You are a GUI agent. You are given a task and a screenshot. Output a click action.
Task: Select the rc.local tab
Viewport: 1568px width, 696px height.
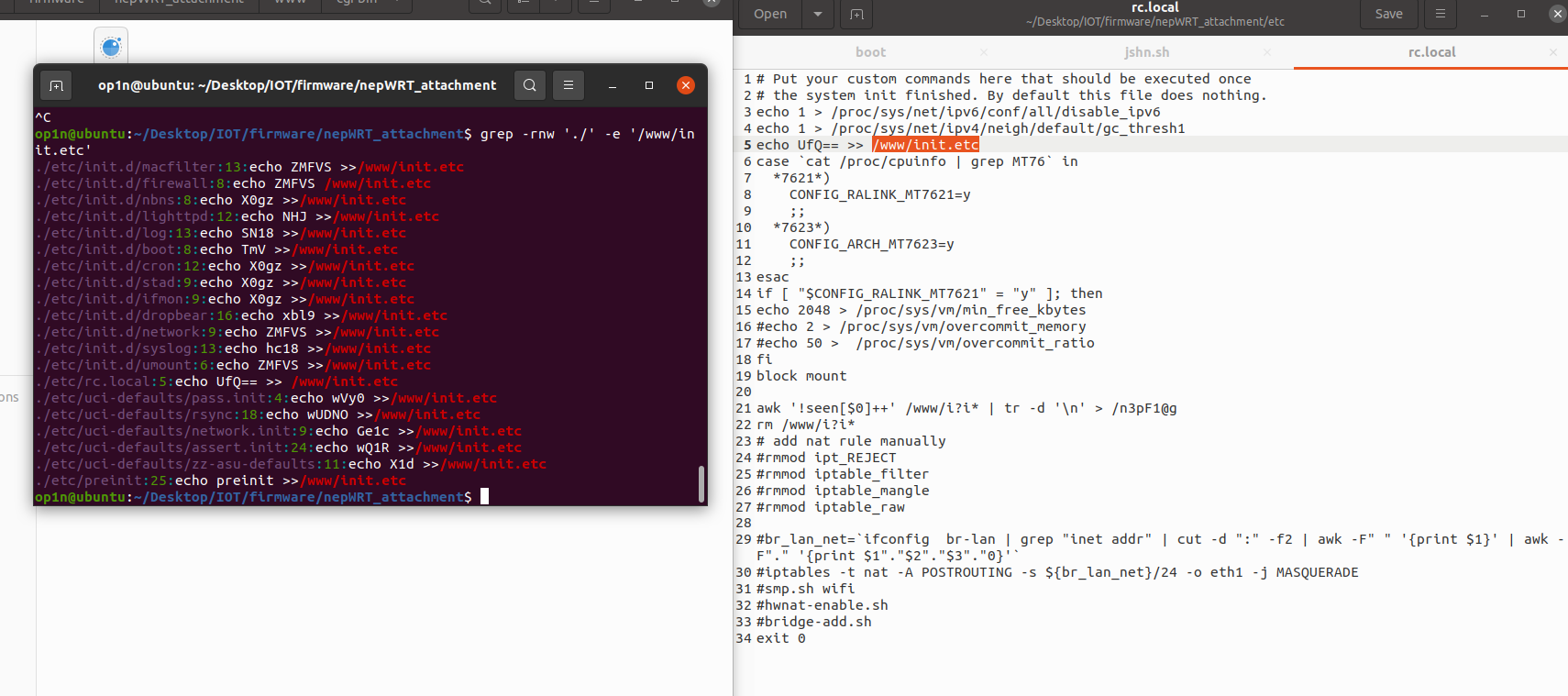click(x=1431, y=52)
